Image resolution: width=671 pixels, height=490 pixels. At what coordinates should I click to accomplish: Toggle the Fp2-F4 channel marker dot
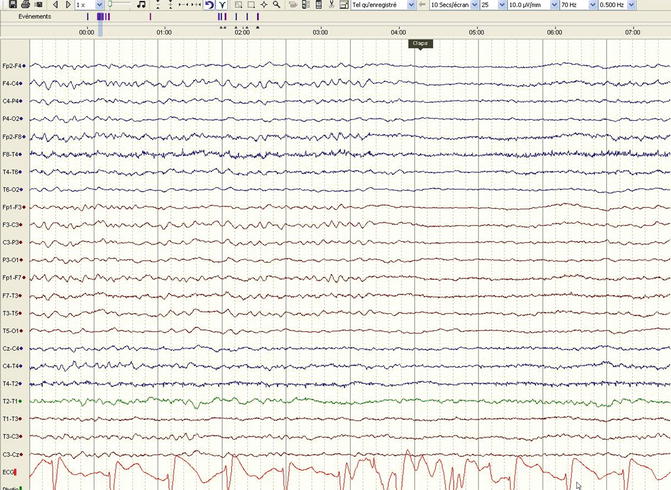pyautogui.click(x=26, y=66)
